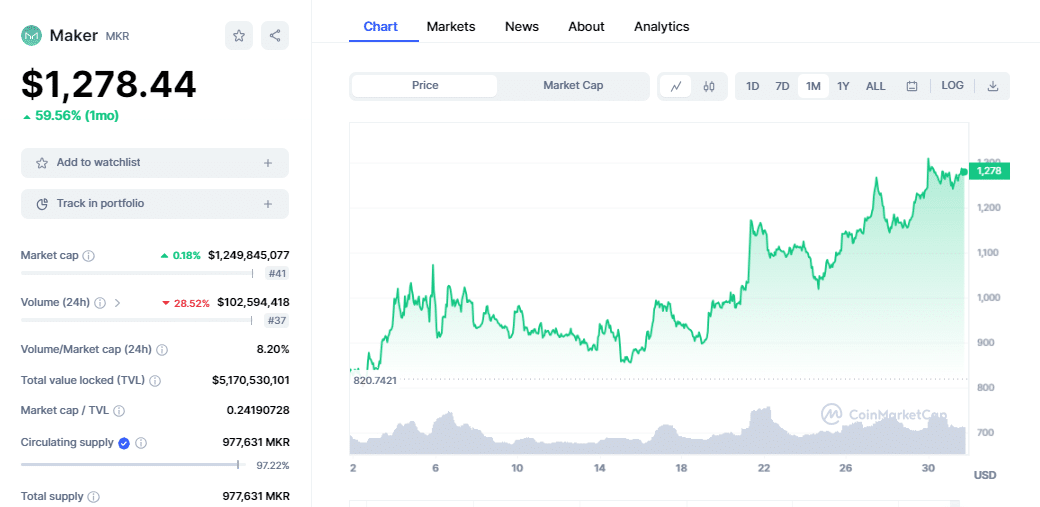Open the About tab
The height and width of the screenshot is (507, 1040).
(586, 27)
